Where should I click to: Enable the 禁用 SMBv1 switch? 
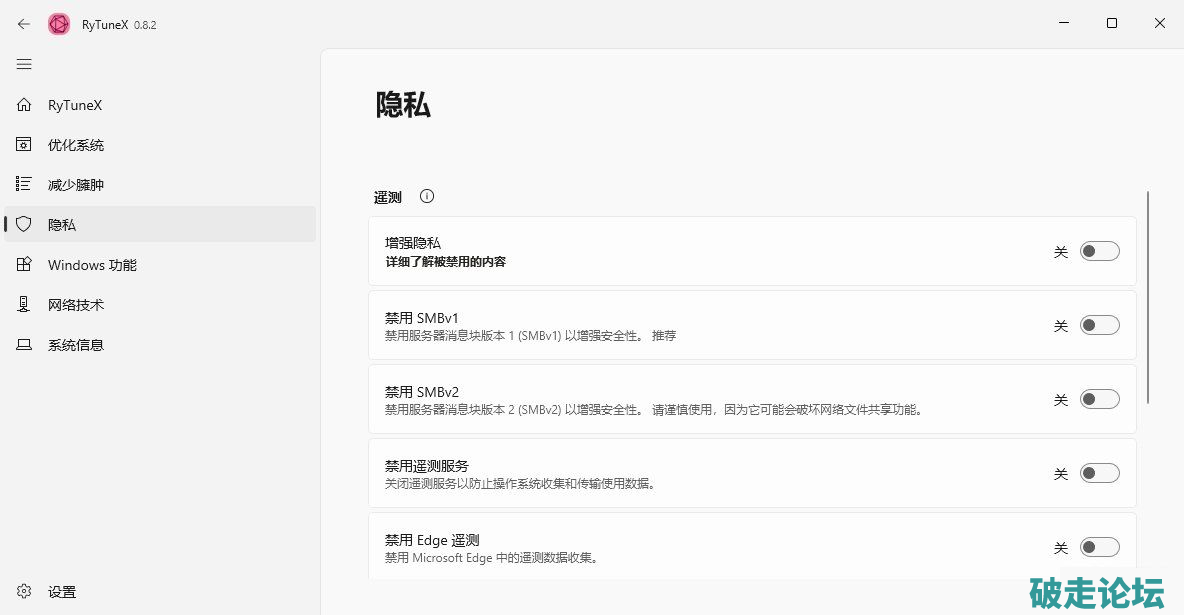pos(1099,325)
